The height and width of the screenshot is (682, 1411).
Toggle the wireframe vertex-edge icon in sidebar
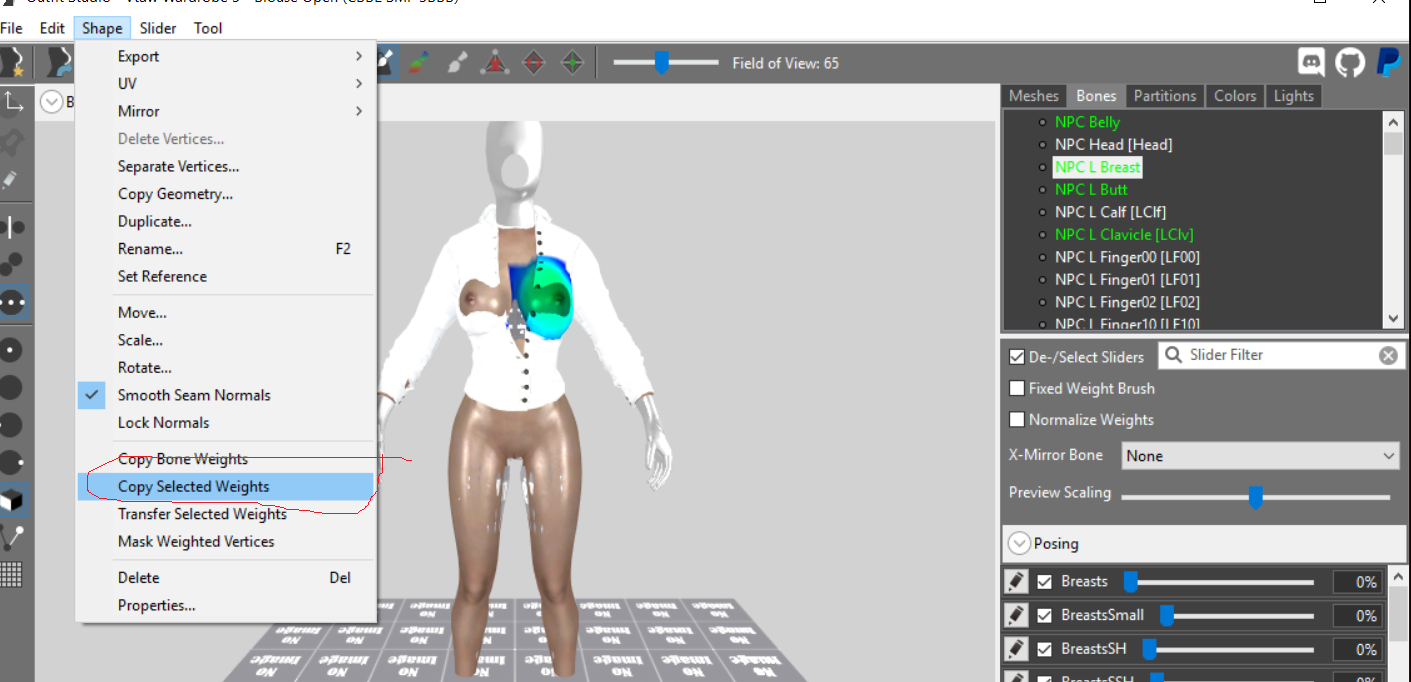coord(13,537)
